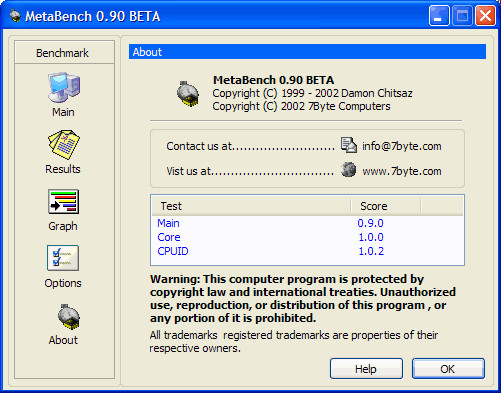Sort by the Score column header
The height and width of the screenshot is (393, 501).
(386, 206)
